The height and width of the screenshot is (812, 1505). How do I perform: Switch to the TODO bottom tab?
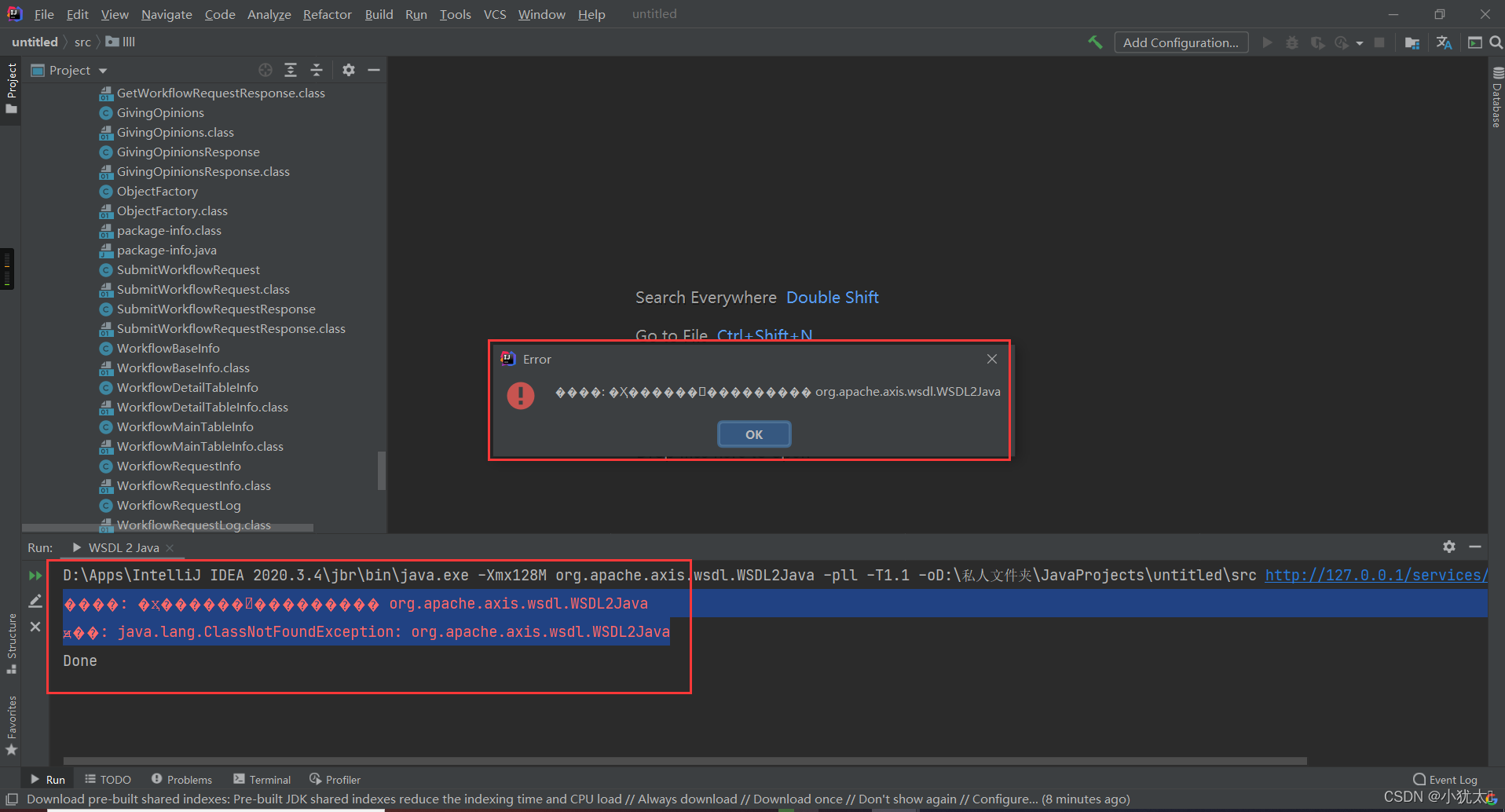point(108,779)
